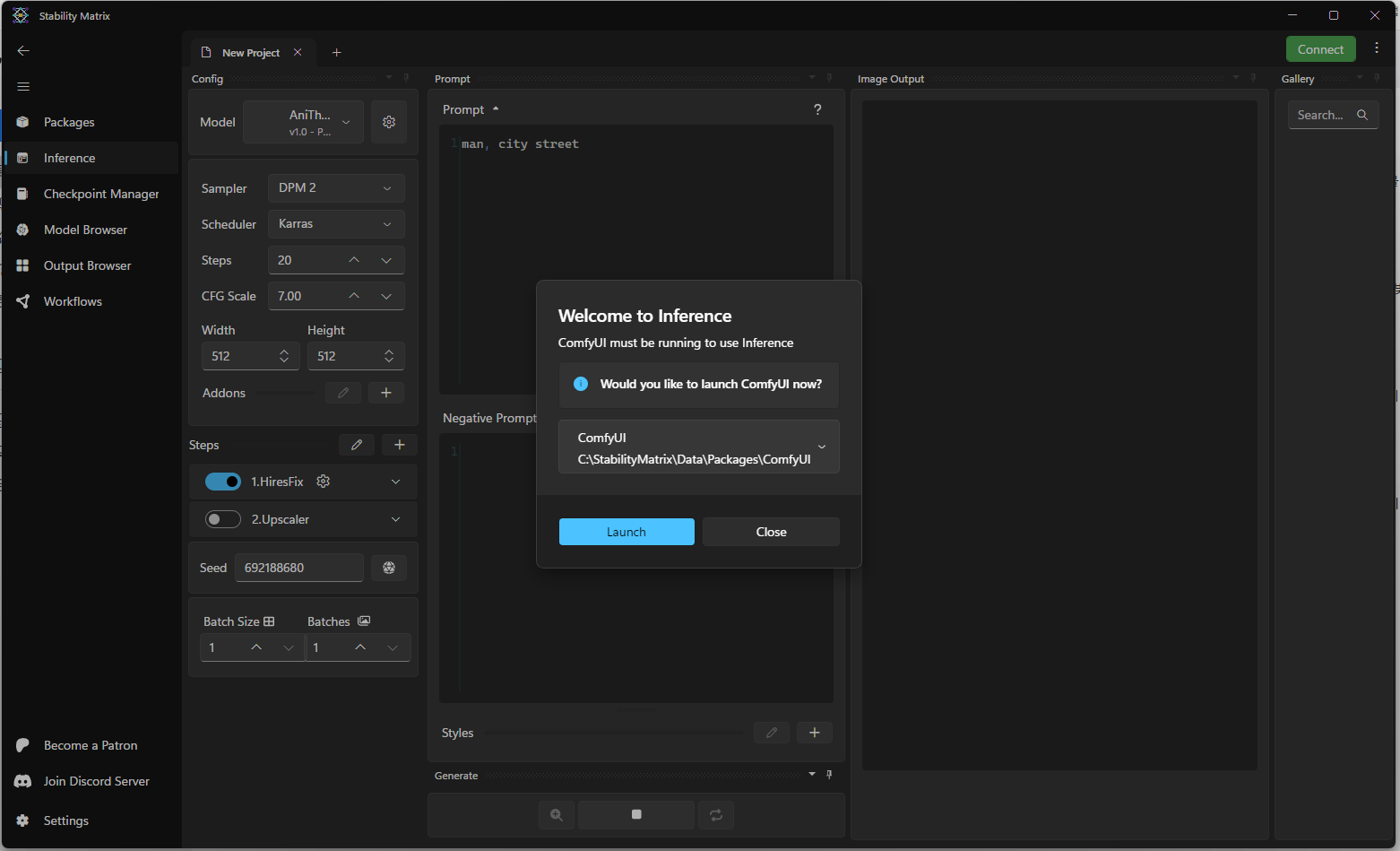Image resolution: width=1400 pixels, height=851 pixels.
Task: Collapse the Prompt header arrow
Action: click(x=496, y=109)
